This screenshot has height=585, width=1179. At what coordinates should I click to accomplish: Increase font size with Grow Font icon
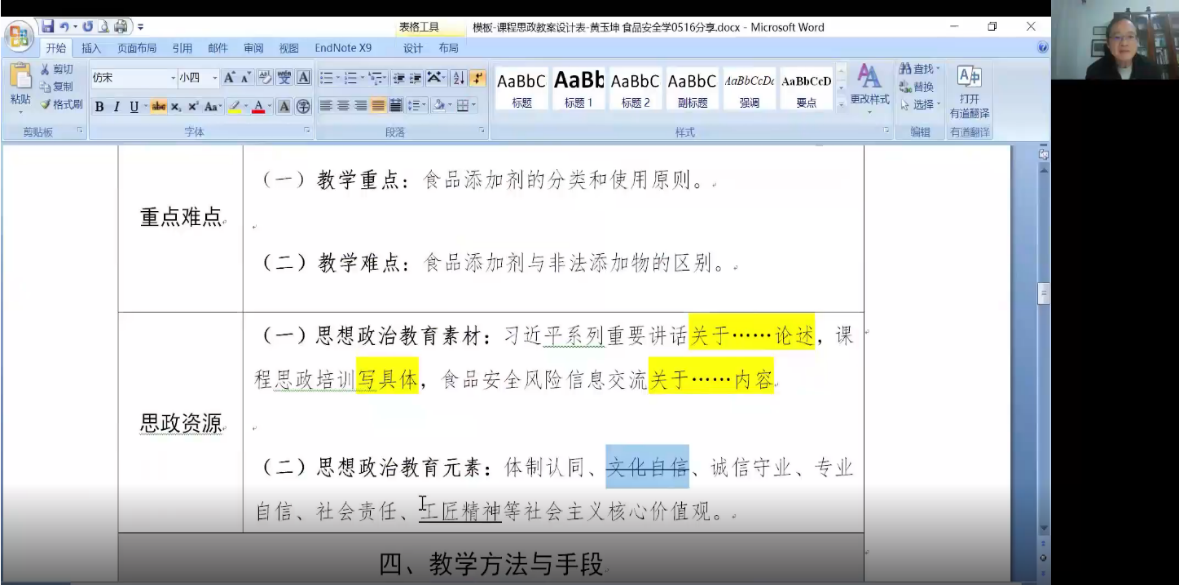[x=230, y=78]
